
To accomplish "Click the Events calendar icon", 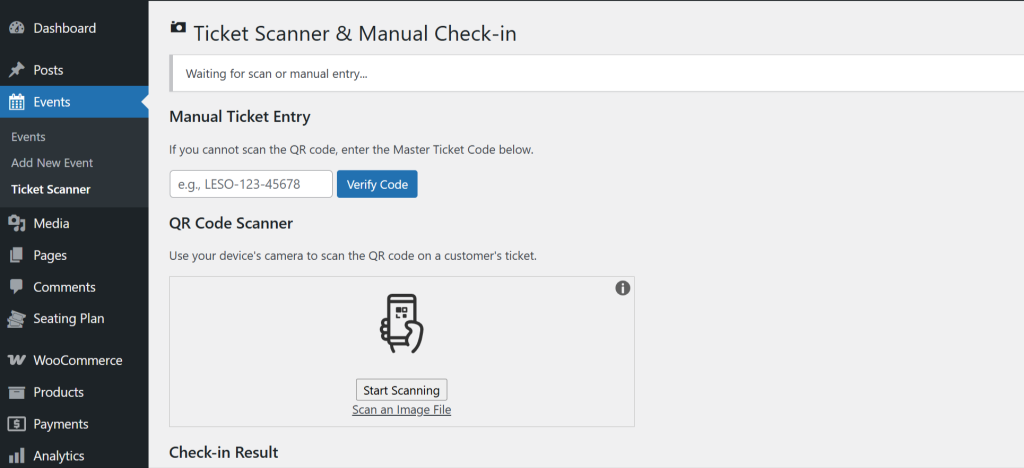I will coord(17,102).
